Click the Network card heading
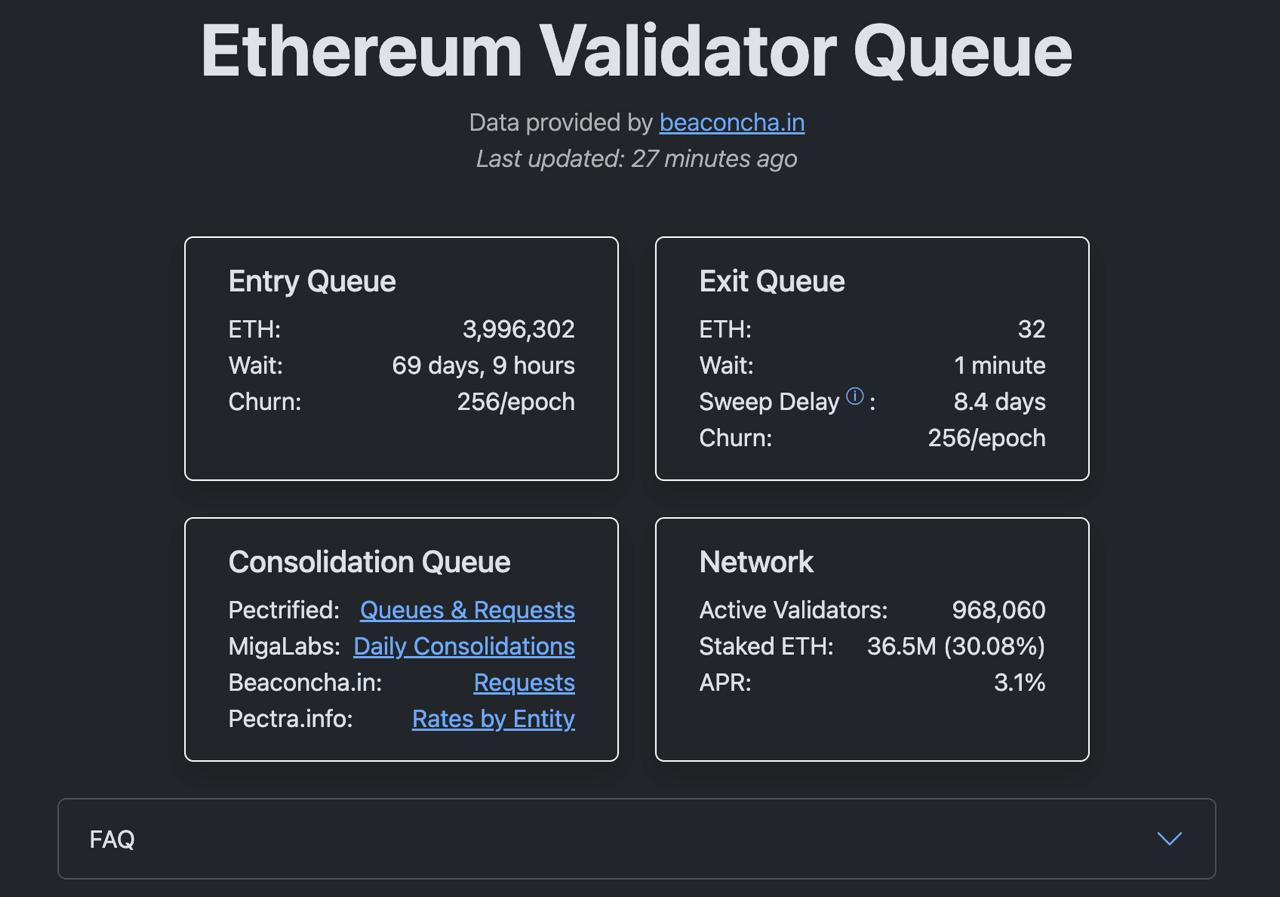Viewport: 1280px width, 897px height. click(756, 562)
